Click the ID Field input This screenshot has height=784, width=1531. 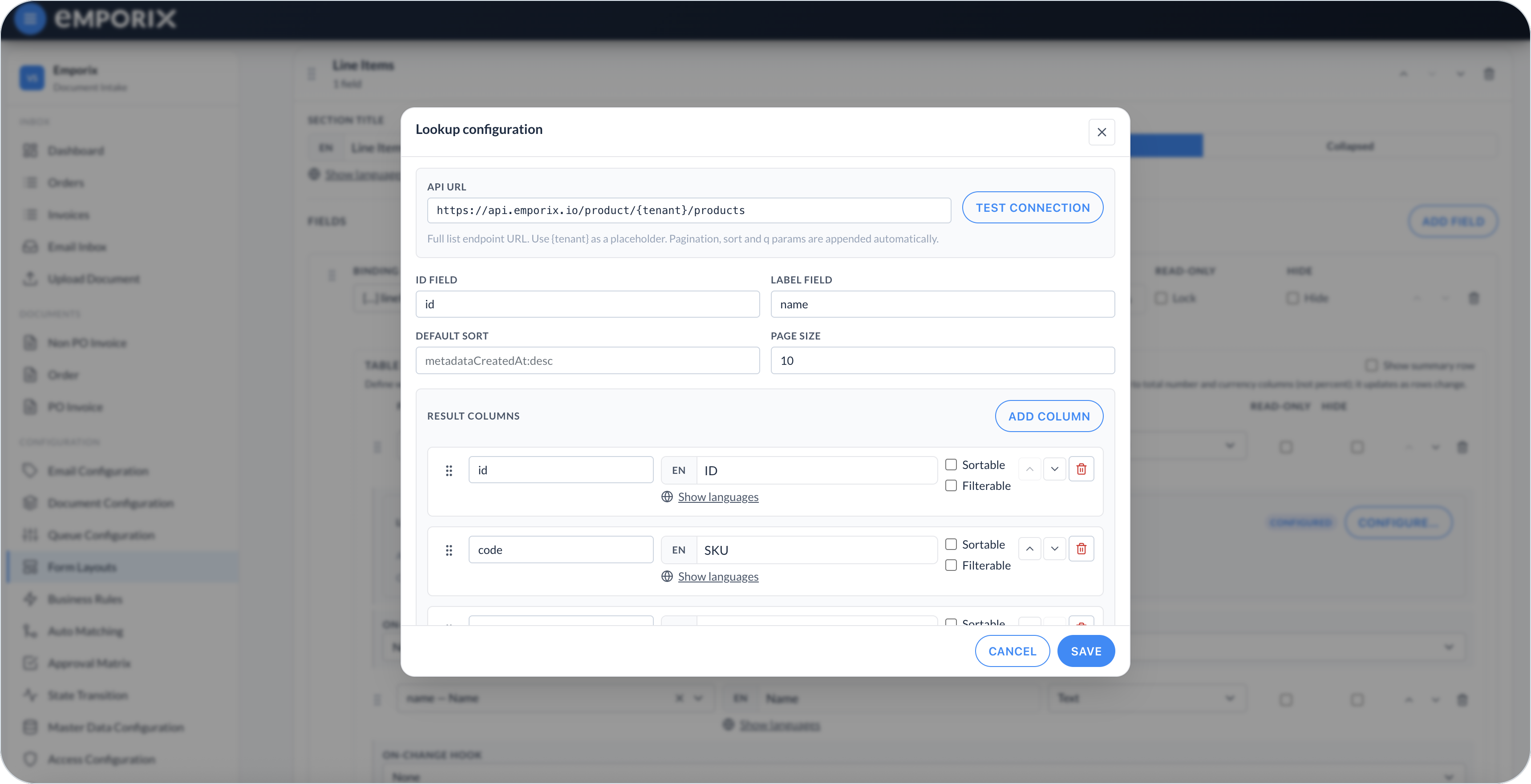coord(587,304)
